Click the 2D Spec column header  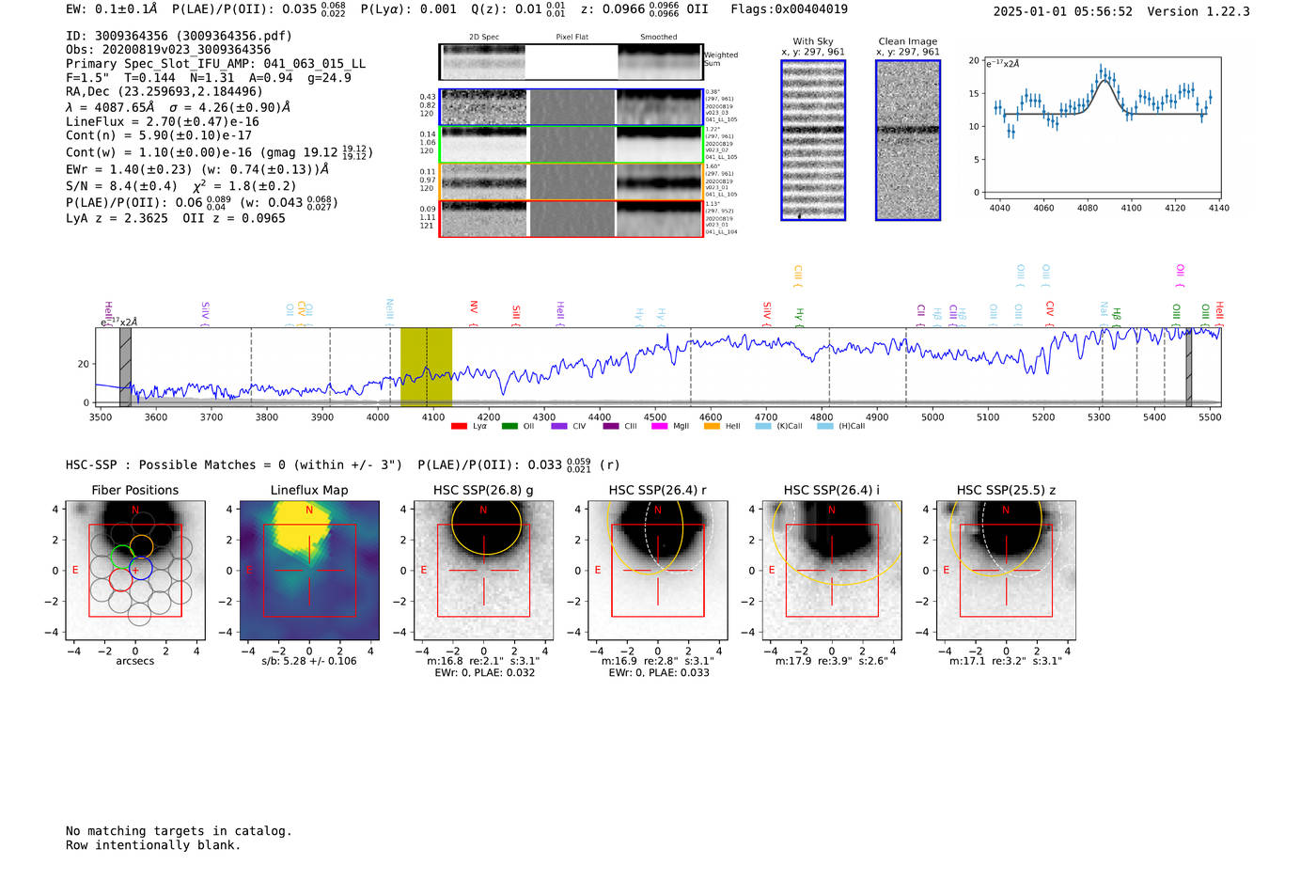pos(484,38)
